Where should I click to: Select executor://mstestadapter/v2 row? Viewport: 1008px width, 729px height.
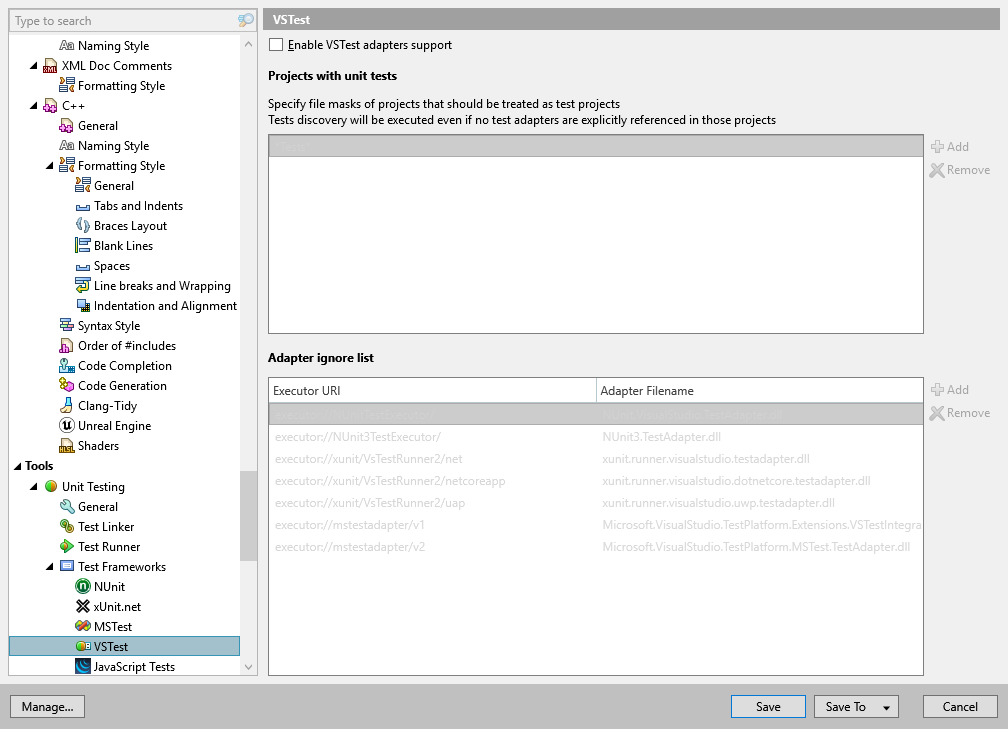[x=596, y=547]
